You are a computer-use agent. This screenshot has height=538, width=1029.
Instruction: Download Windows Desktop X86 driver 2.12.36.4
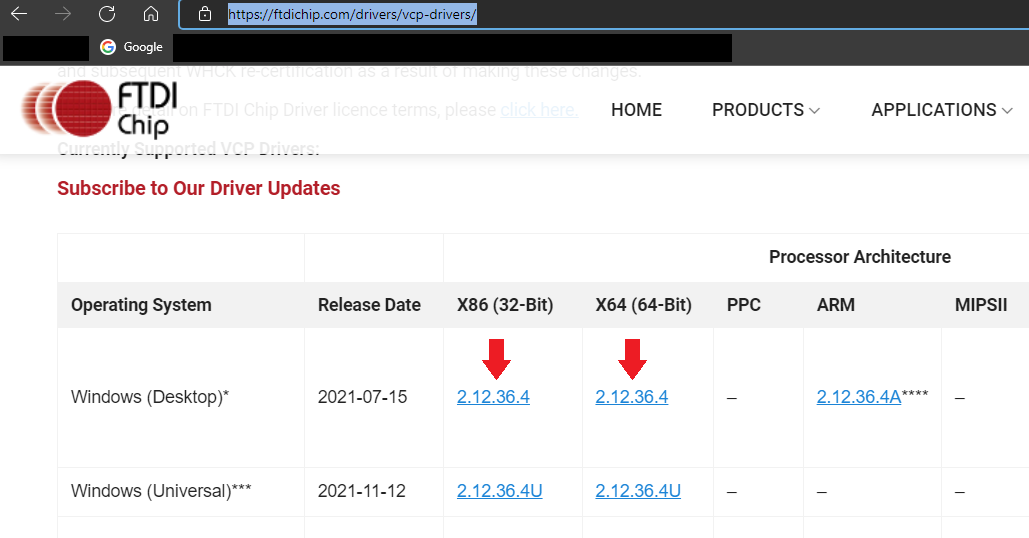tap(494, 397)
